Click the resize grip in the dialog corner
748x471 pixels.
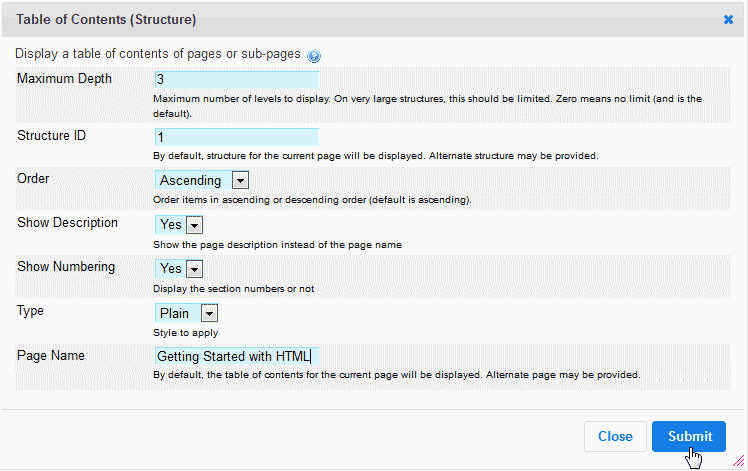739,462
